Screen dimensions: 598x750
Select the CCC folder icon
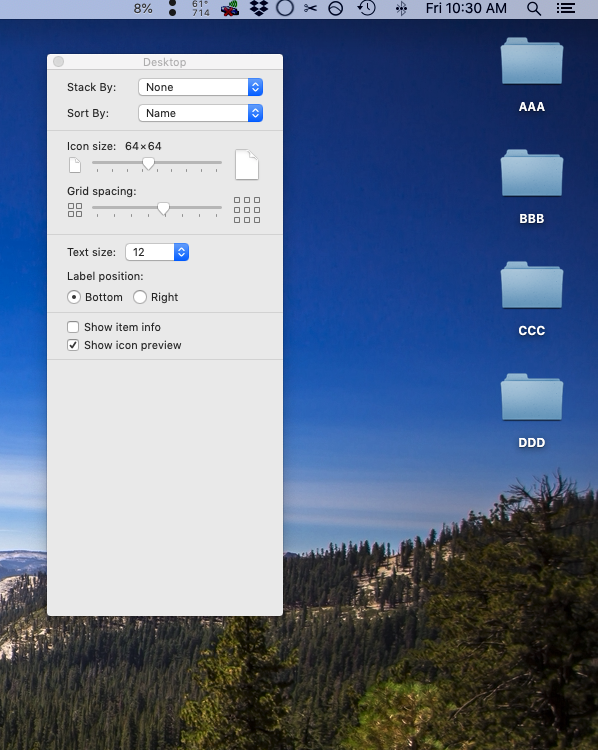tap(532, 285)
